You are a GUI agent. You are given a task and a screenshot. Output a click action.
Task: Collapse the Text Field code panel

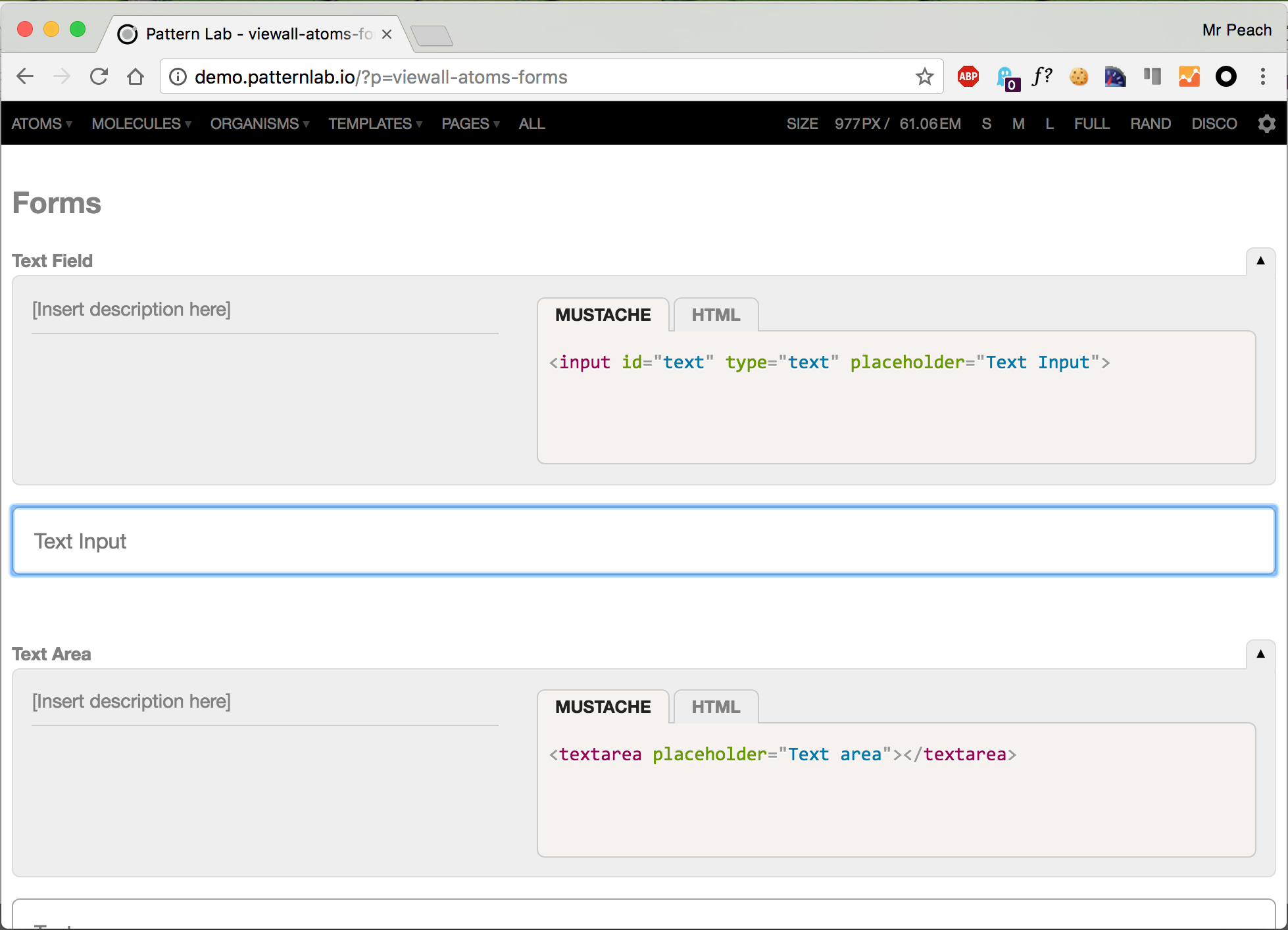1261,260
